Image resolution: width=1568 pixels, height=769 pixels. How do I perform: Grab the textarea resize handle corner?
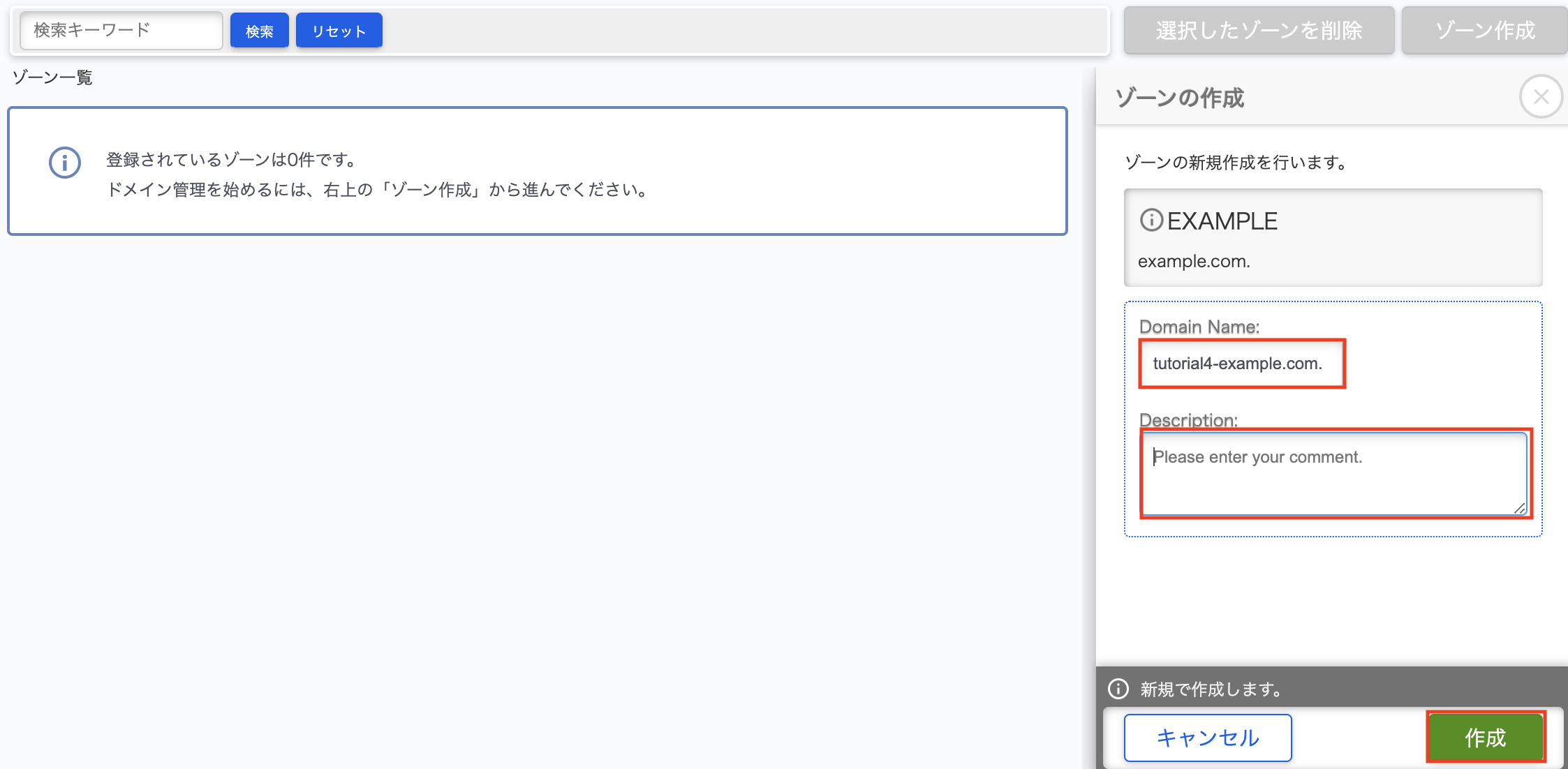pos(1520,509)
